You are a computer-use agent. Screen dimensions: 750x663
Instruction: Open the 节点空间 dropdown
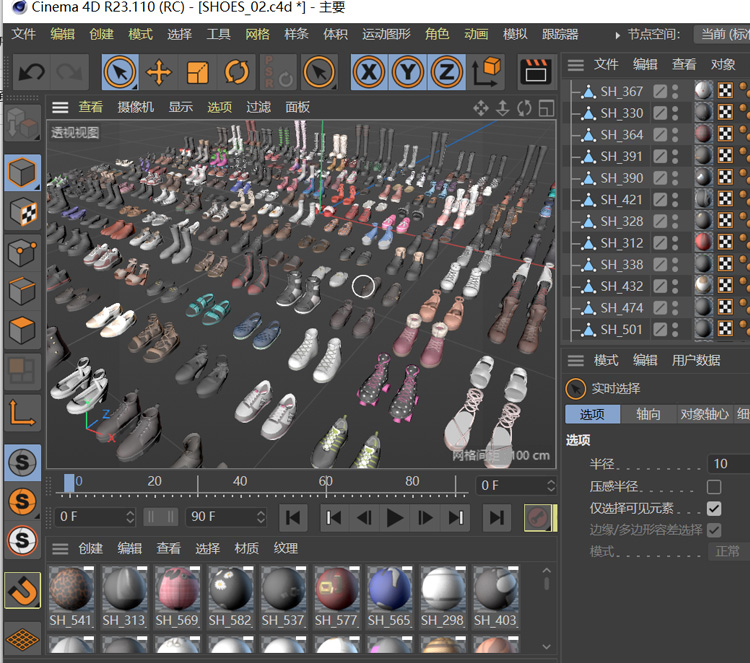click(x=724, y=34)
